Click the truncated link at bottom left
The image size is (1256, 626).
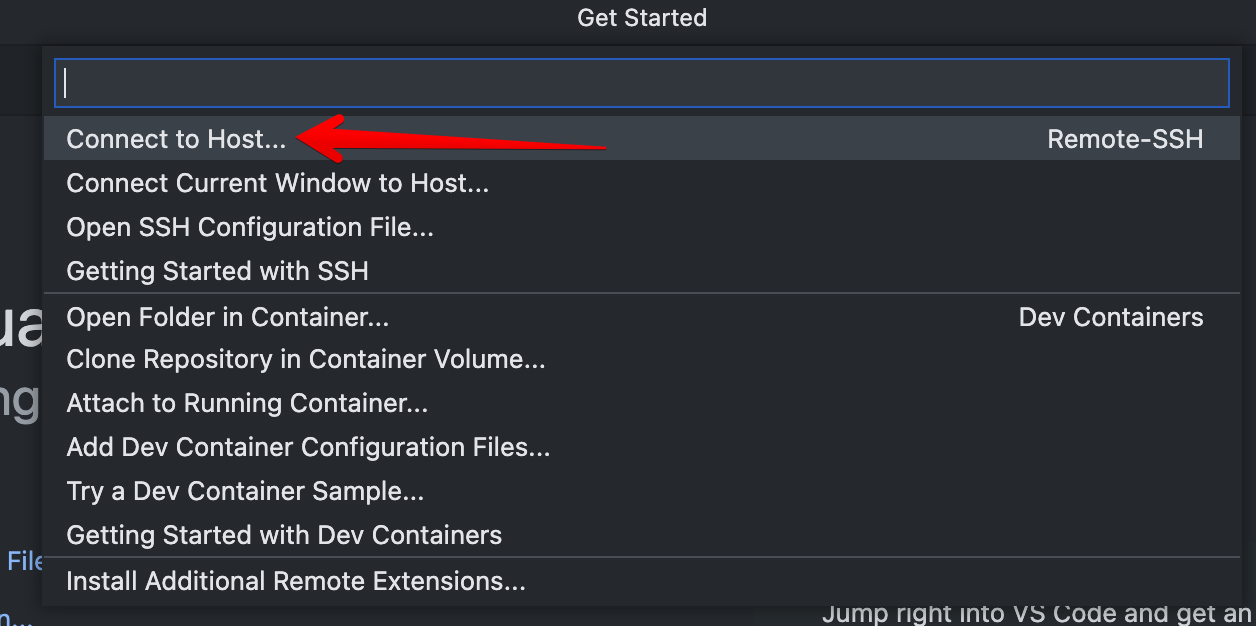[15, 619]
